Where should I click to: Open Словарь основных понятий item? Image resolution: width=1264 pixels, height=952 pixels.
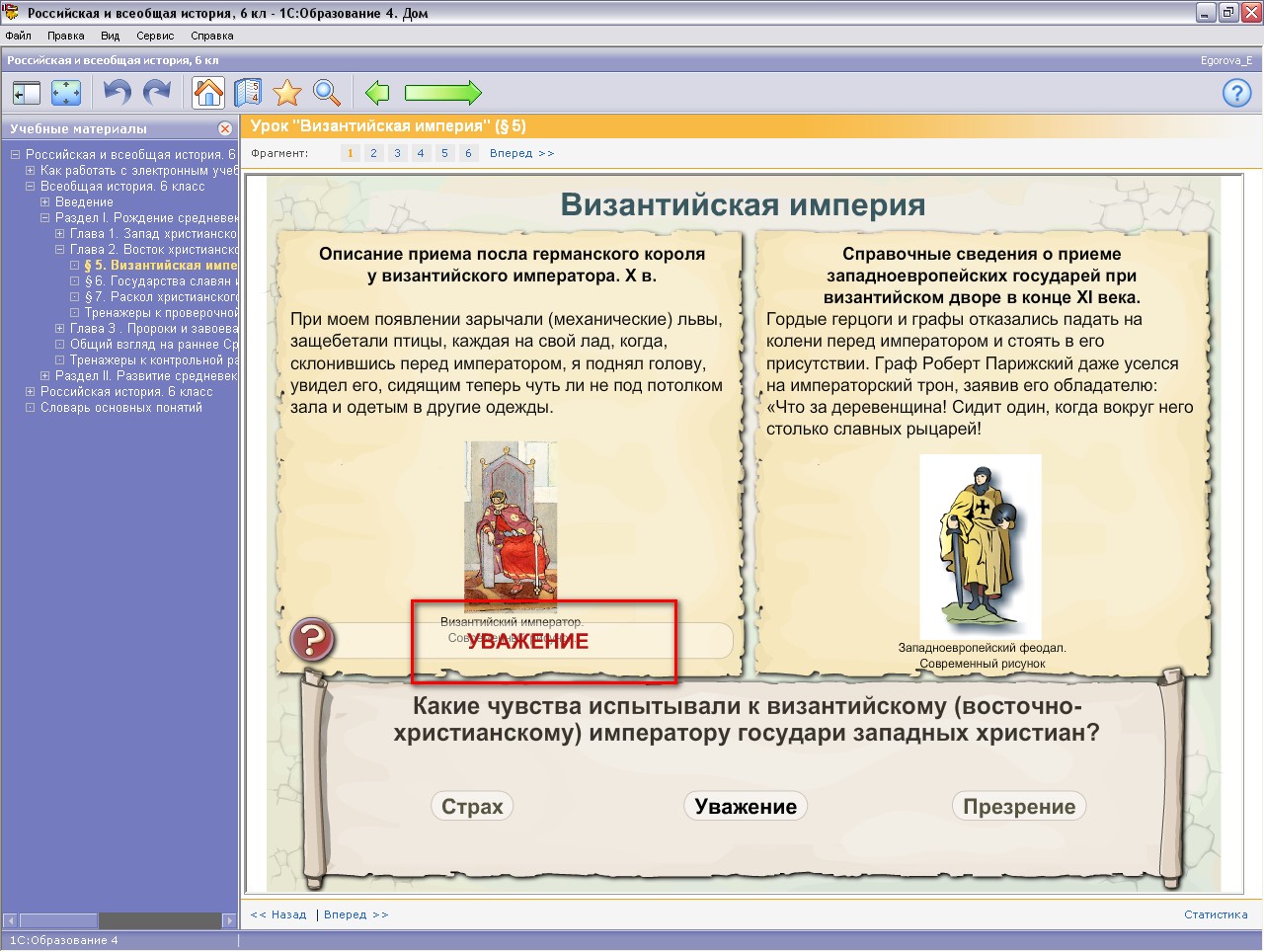121,408
